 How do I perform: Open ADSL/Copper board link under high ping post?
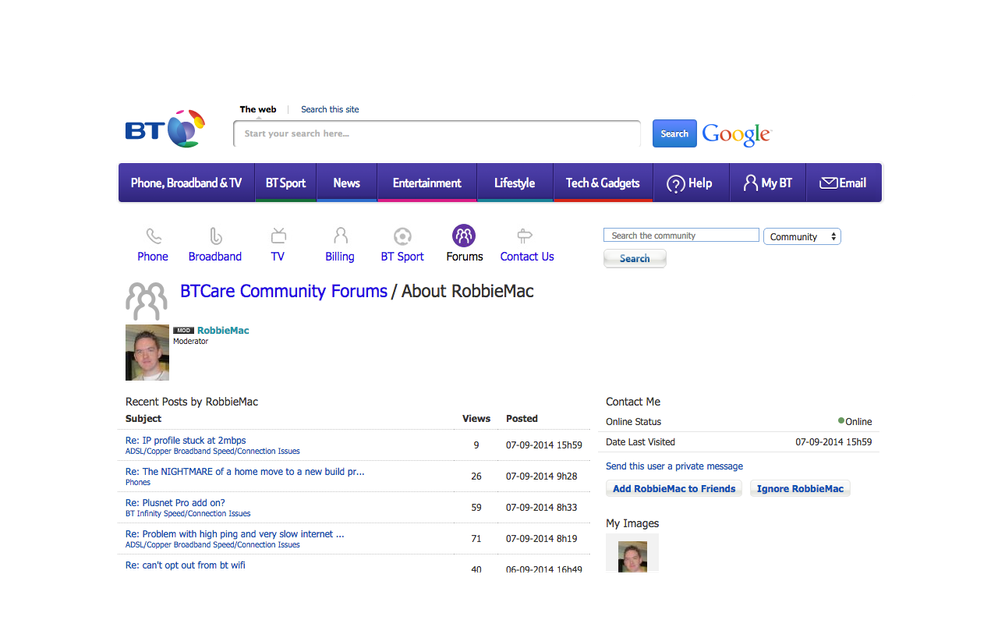tap(213, 544)
